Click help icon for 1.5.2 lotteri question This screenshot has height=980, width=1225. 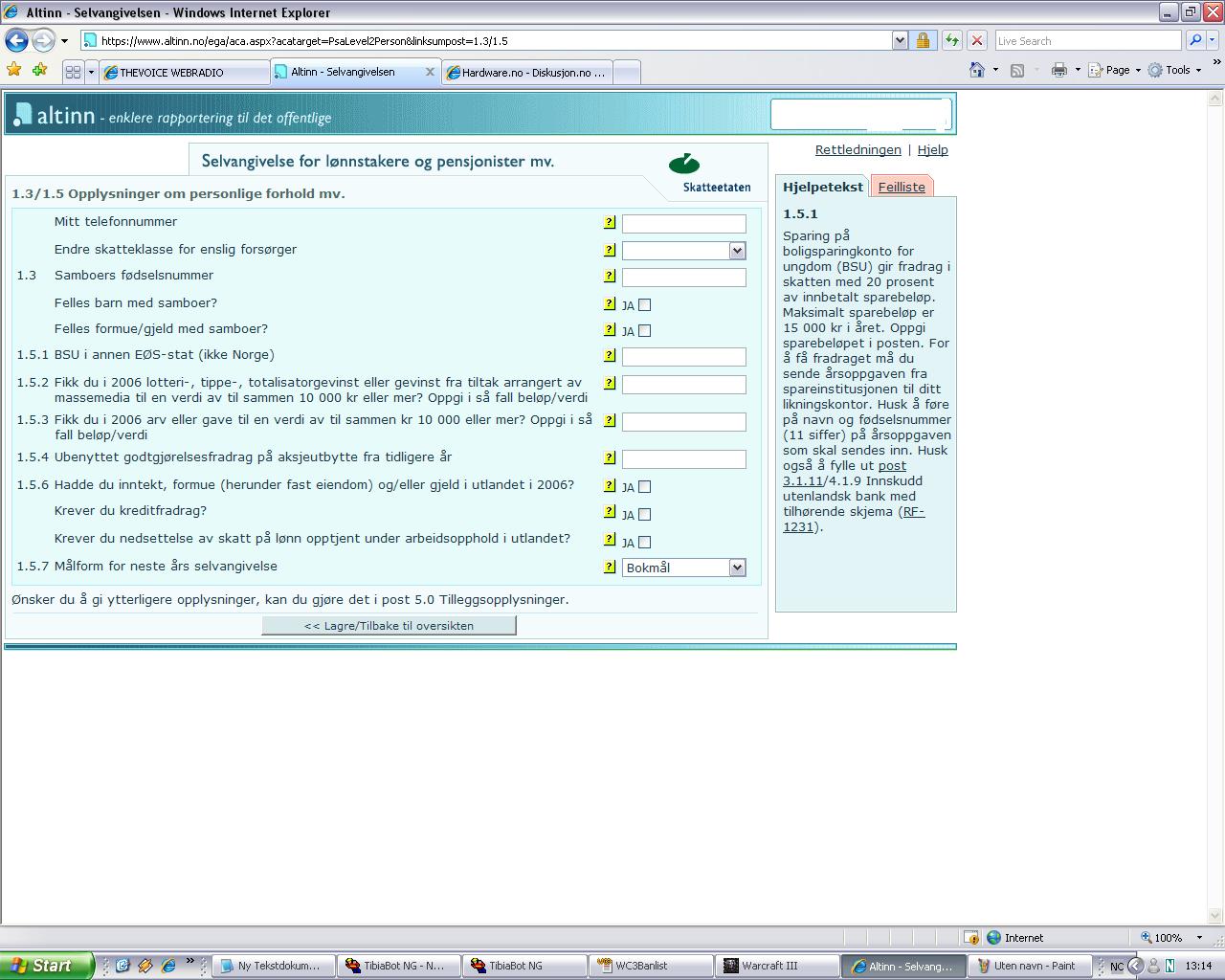[x=609, y=383]
